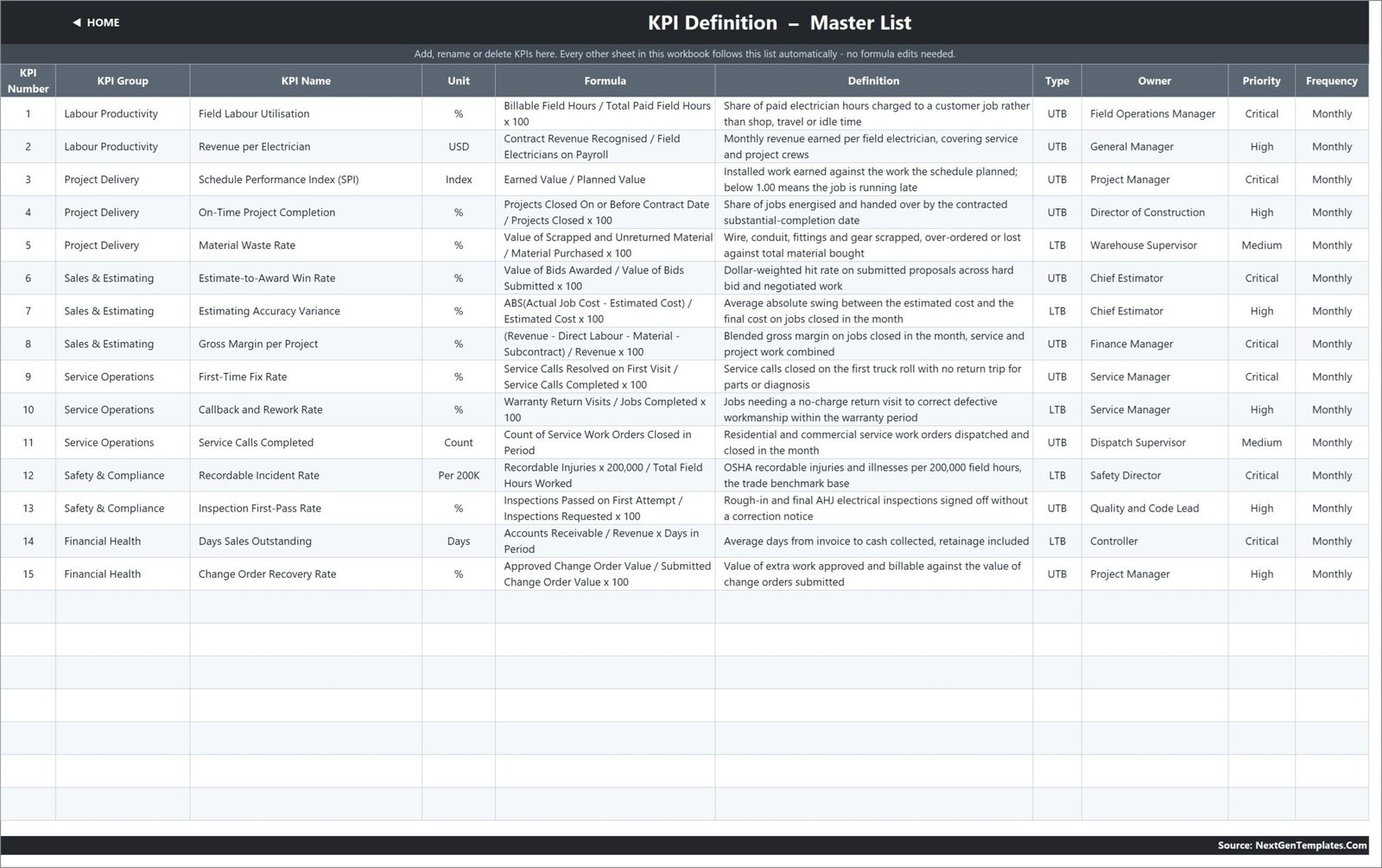Click the OSHA recordable injuries definition cell
Screen dimensions: 1382x868
pyautogui.click(x=873, y=475)
